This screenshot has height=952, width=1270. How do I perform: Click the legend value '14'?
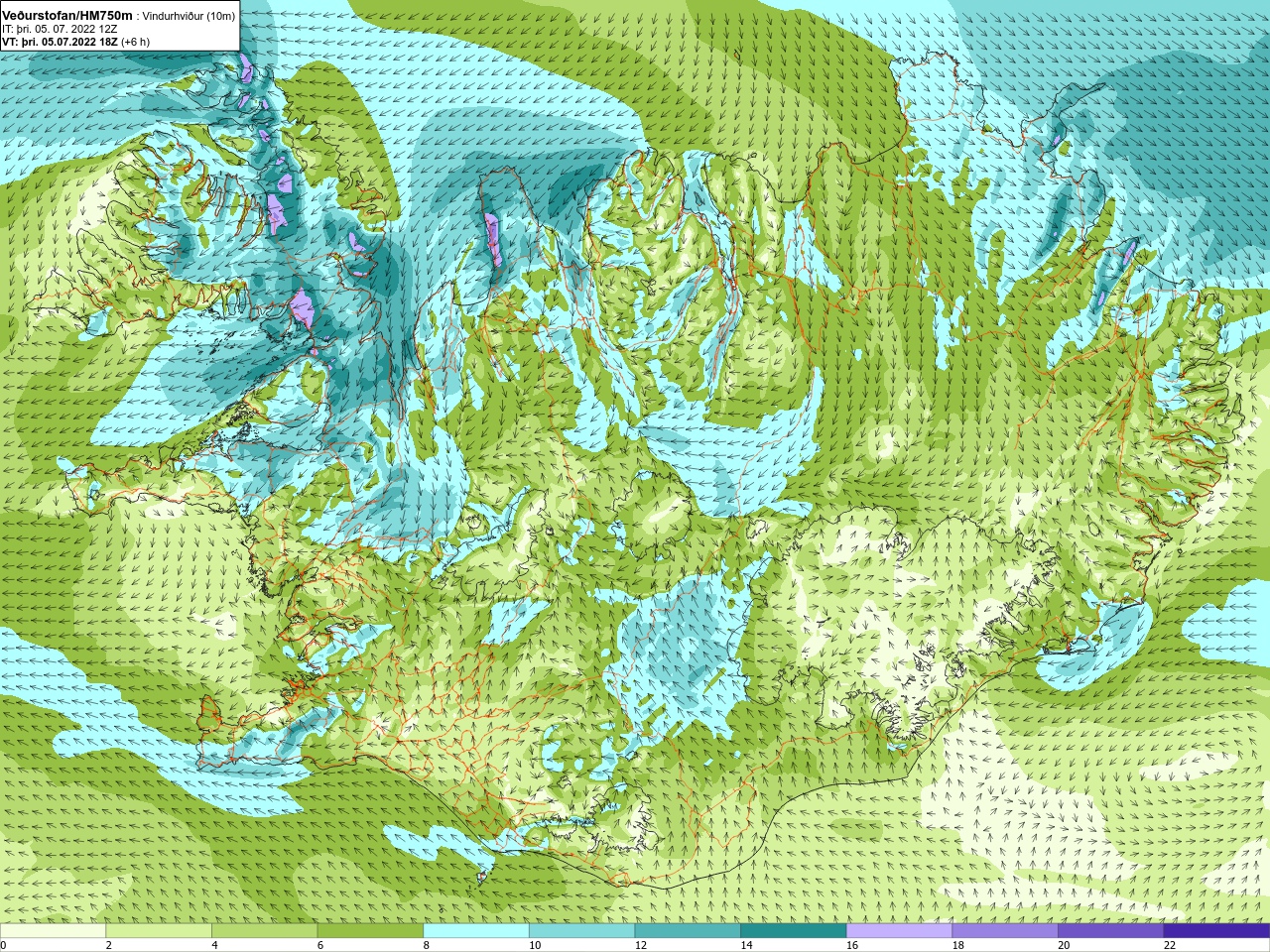pos(746,945)
